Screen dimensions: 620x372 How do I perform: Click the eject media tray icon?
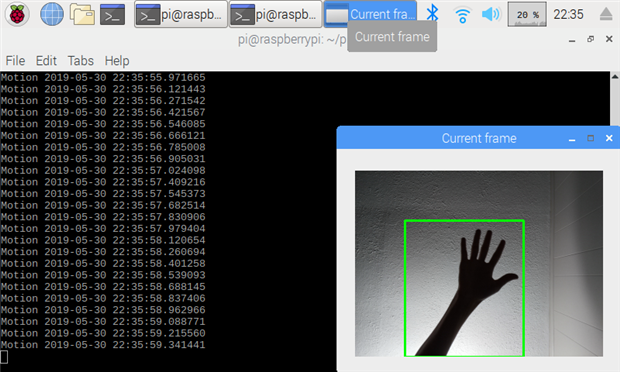[x=606, y=15]
